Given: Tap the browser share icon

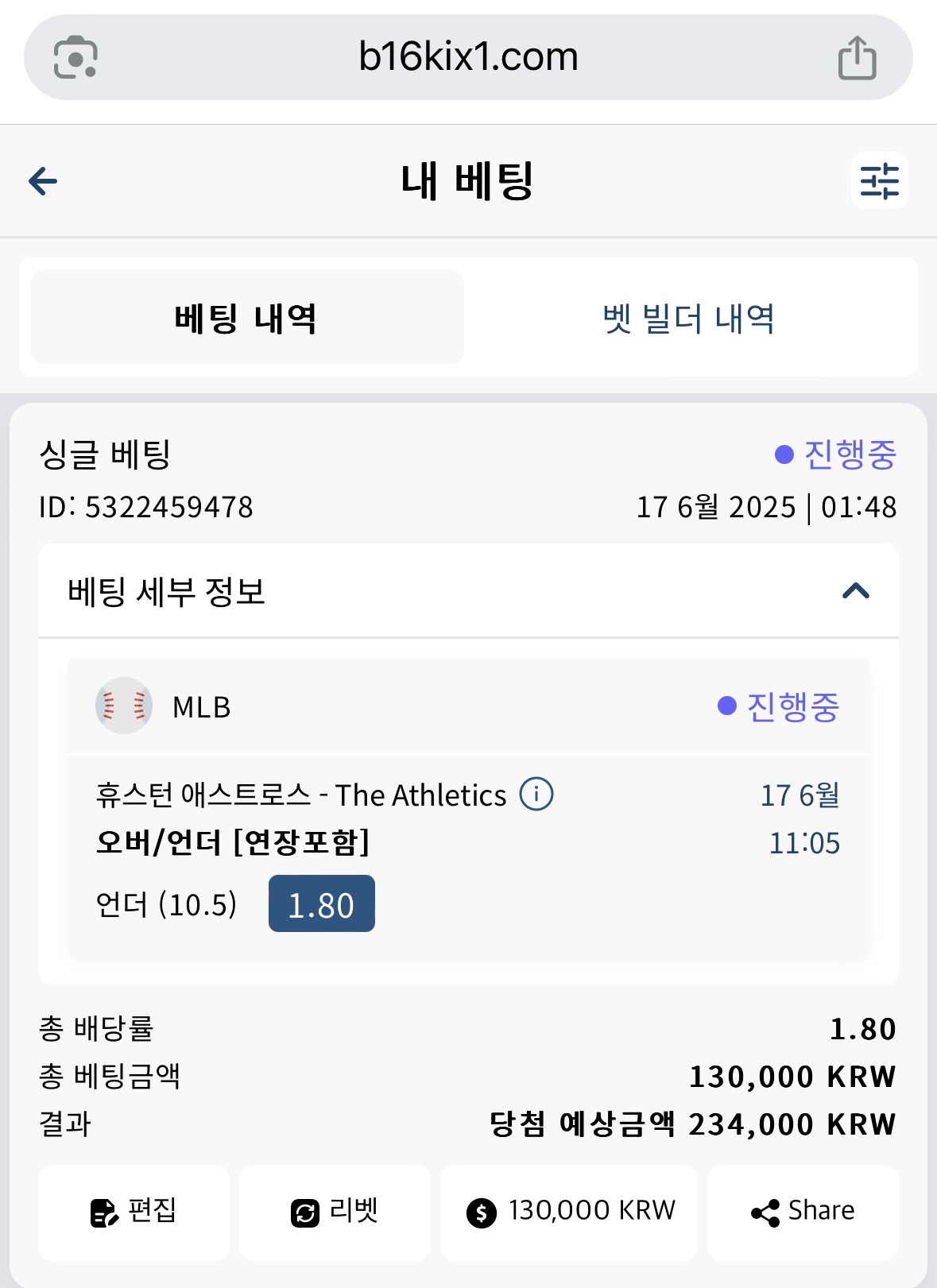Looking at the screenshot, I should click(857, 57).
